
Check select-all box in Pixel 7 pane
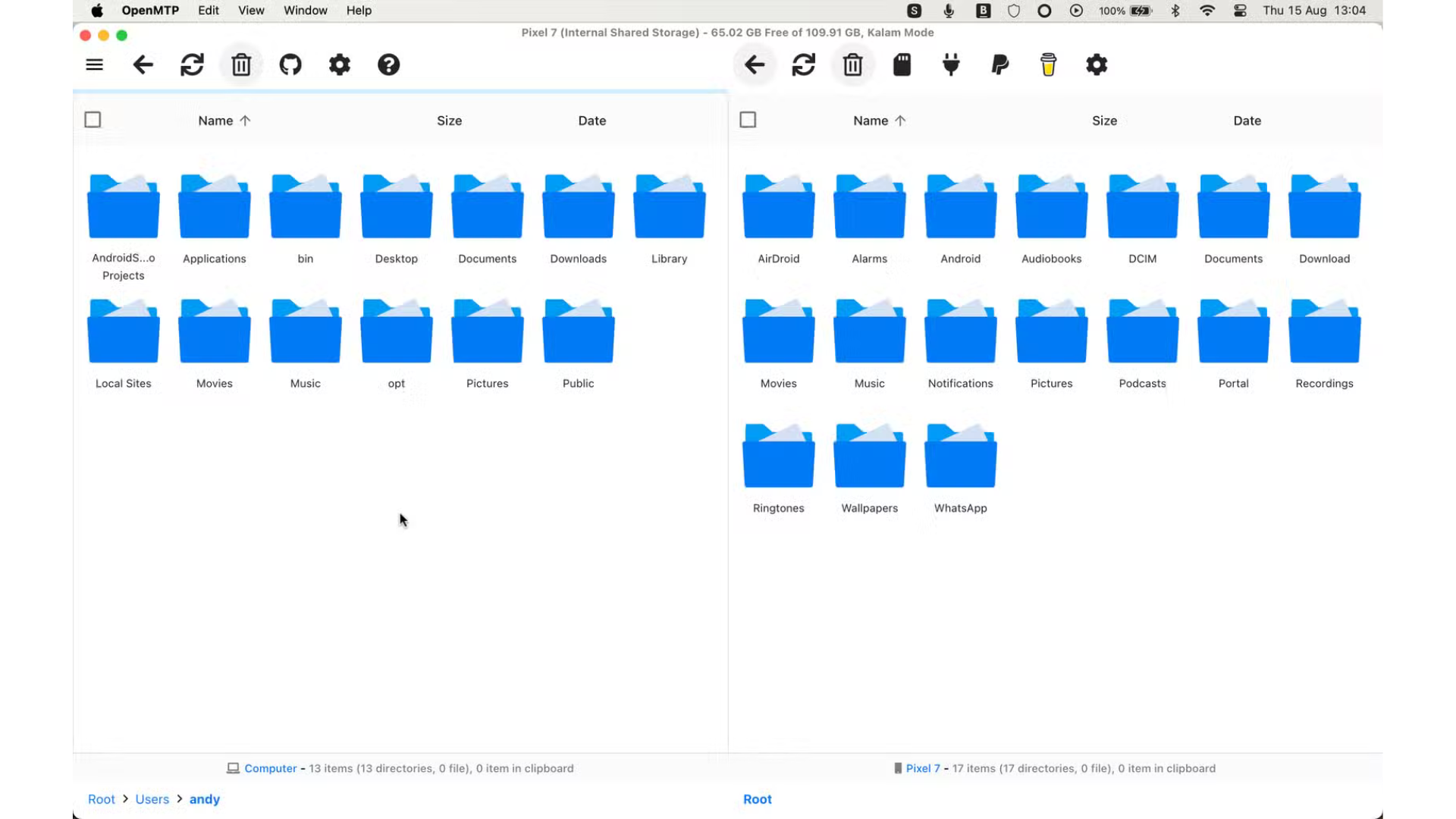click(748, 120)
